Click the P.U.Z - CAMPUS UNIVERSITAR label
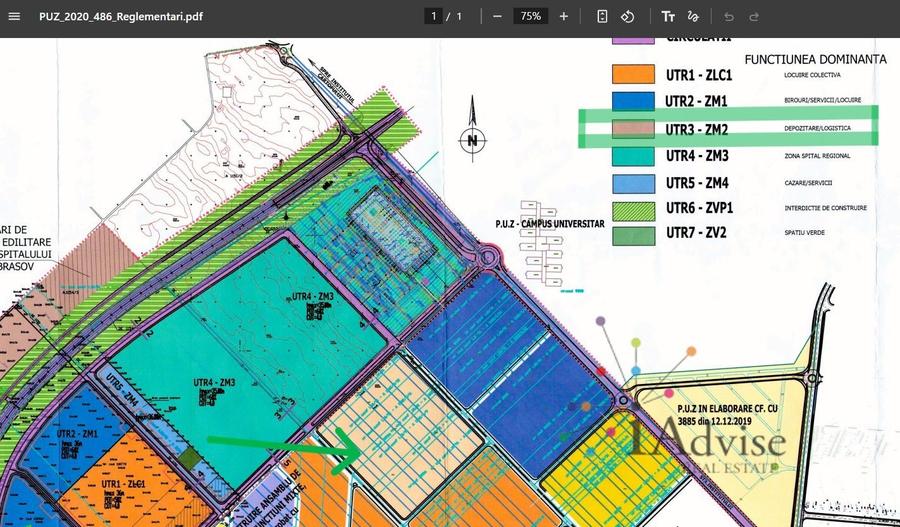Screen dimensions: 900x527 (x=550, y=224)
